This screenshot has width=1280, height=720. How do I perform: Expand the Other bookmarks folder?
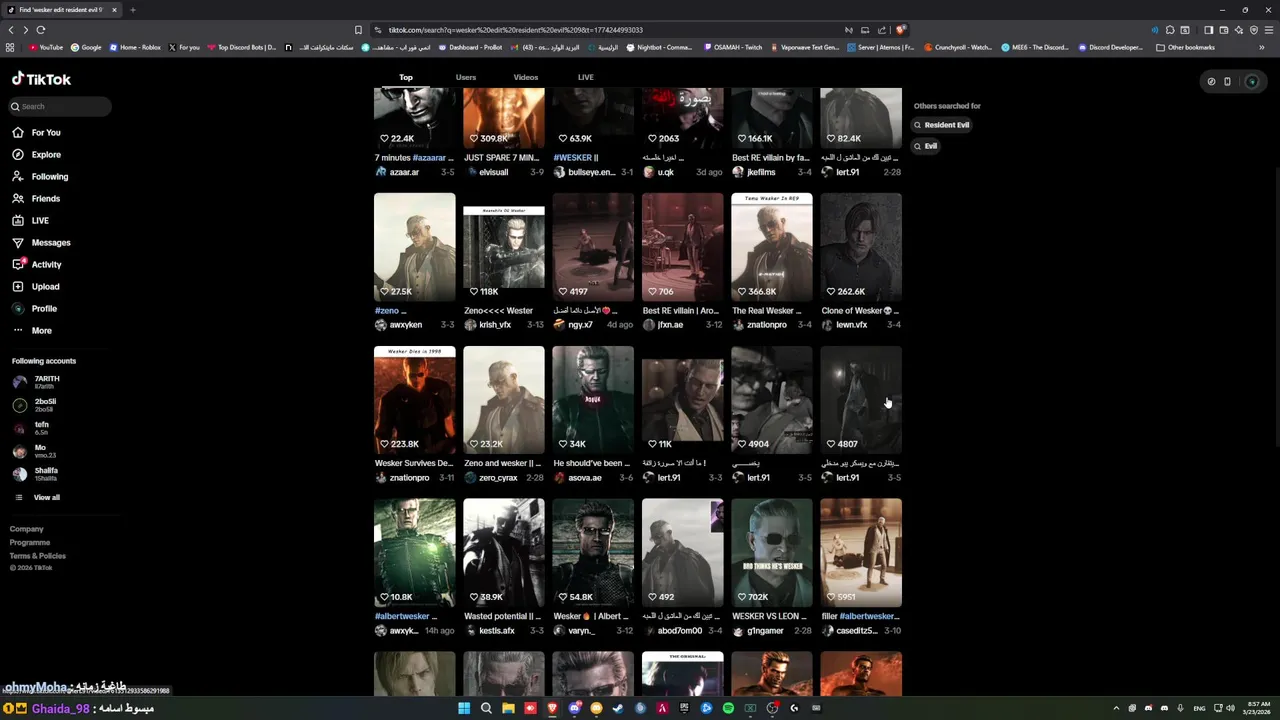pos(1185,47)
